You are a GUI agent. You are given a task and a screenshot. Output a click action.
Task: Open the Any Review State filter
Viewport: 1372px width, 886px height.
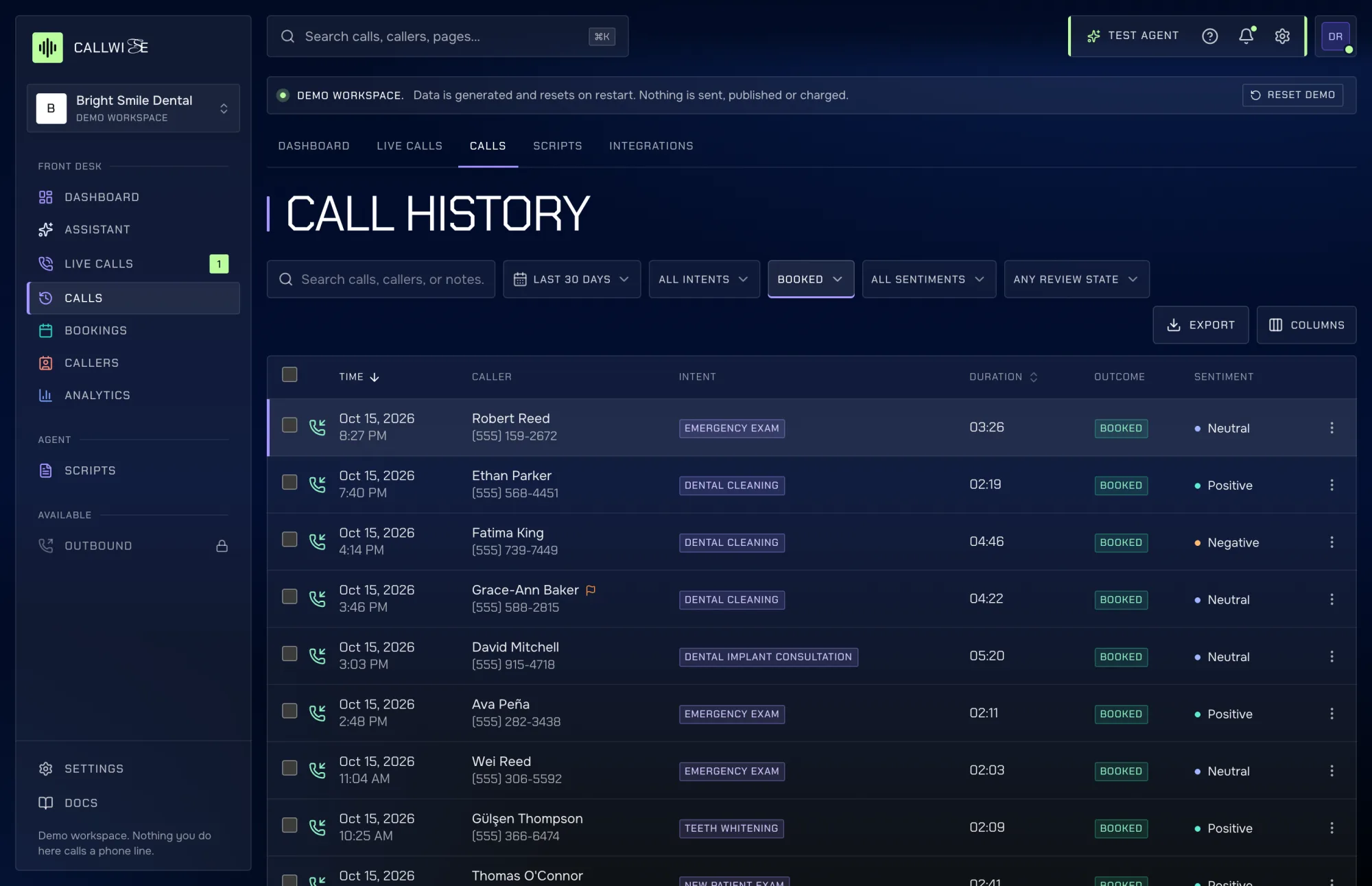pyautogui.click(x=1076, y=279)
